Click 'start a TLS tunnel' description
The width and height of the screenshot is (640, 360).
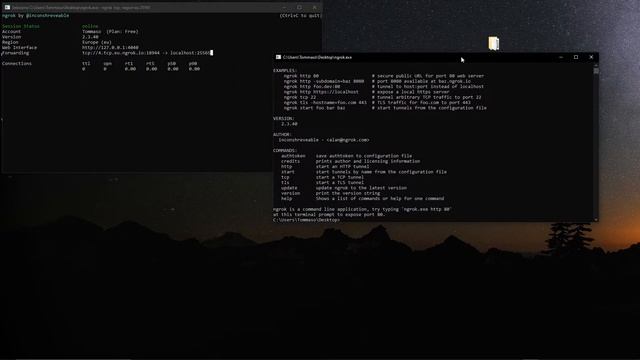(340, 182)
